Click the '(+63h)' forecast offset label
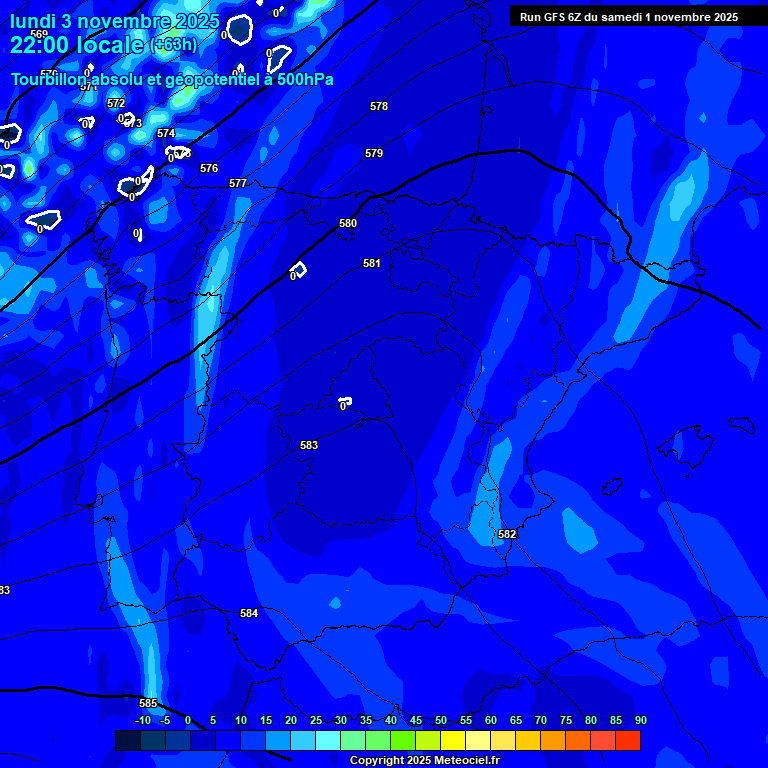The height and width of the screenshot is (768, 768). click(x=173, y=46)
